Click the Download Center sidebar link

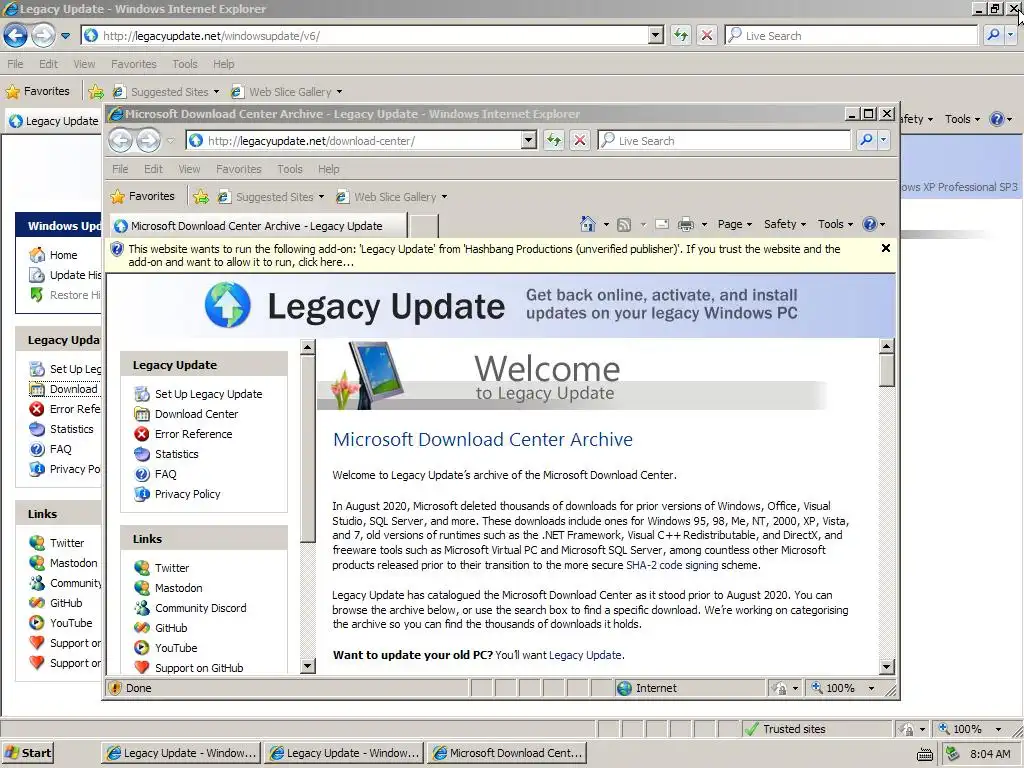[x=197, y=414]
